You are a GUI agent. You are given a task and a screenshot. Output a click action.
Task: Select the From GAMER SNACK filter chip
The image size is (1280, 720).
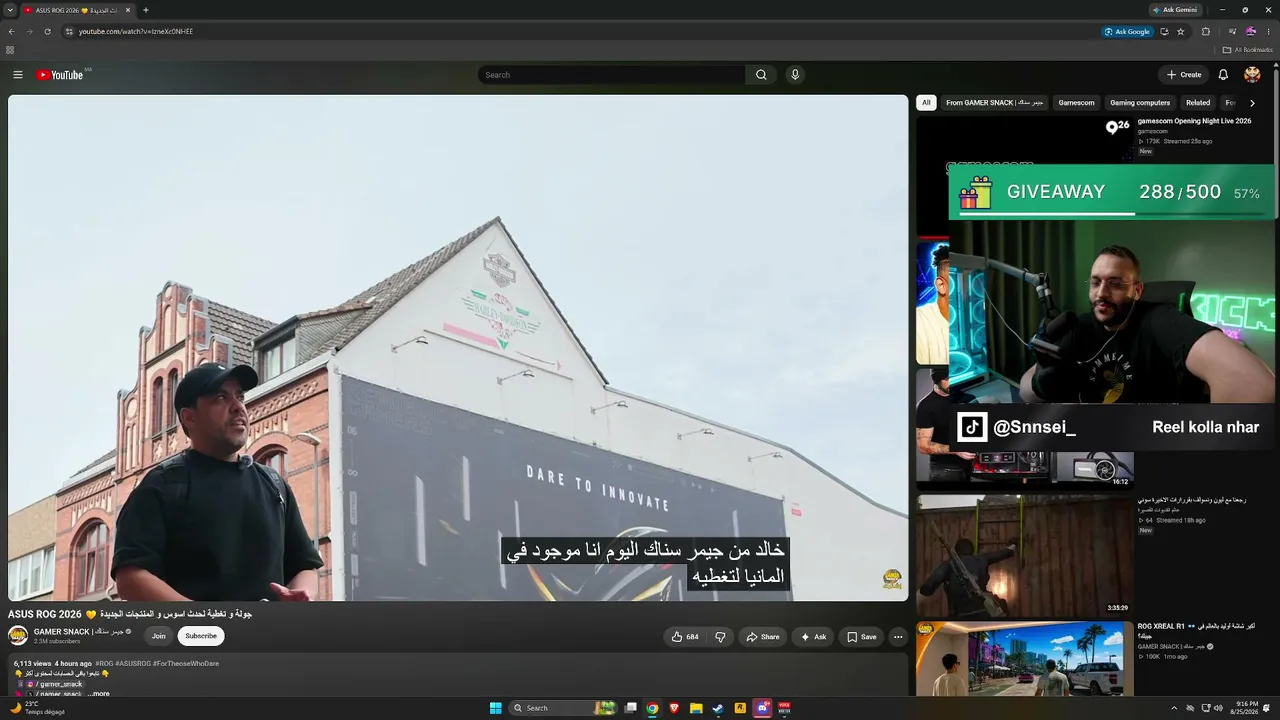[995, 103]
